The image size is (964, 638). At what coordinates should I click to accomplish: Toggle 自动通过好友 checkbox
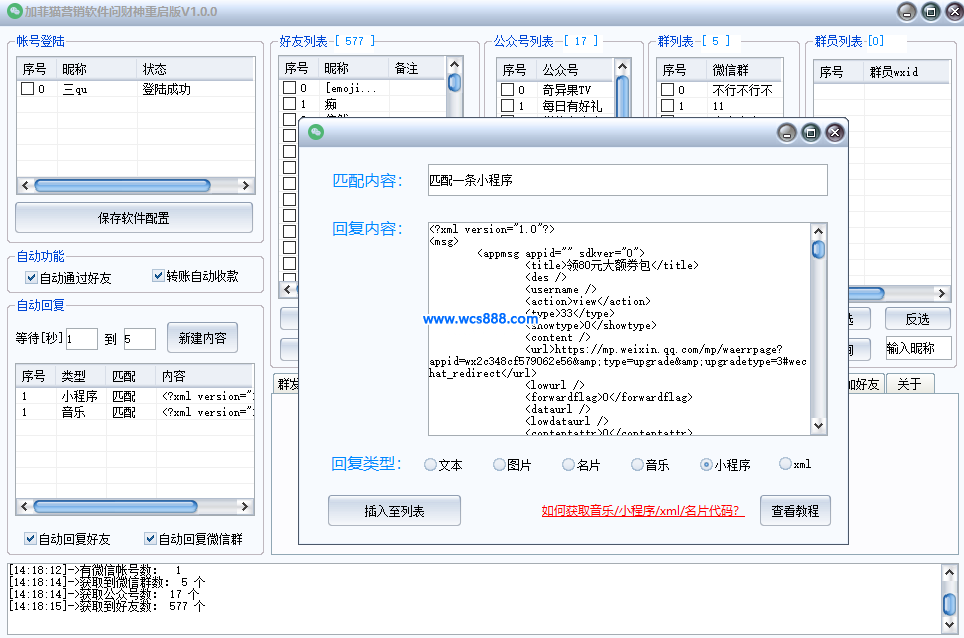pos(32,277)
